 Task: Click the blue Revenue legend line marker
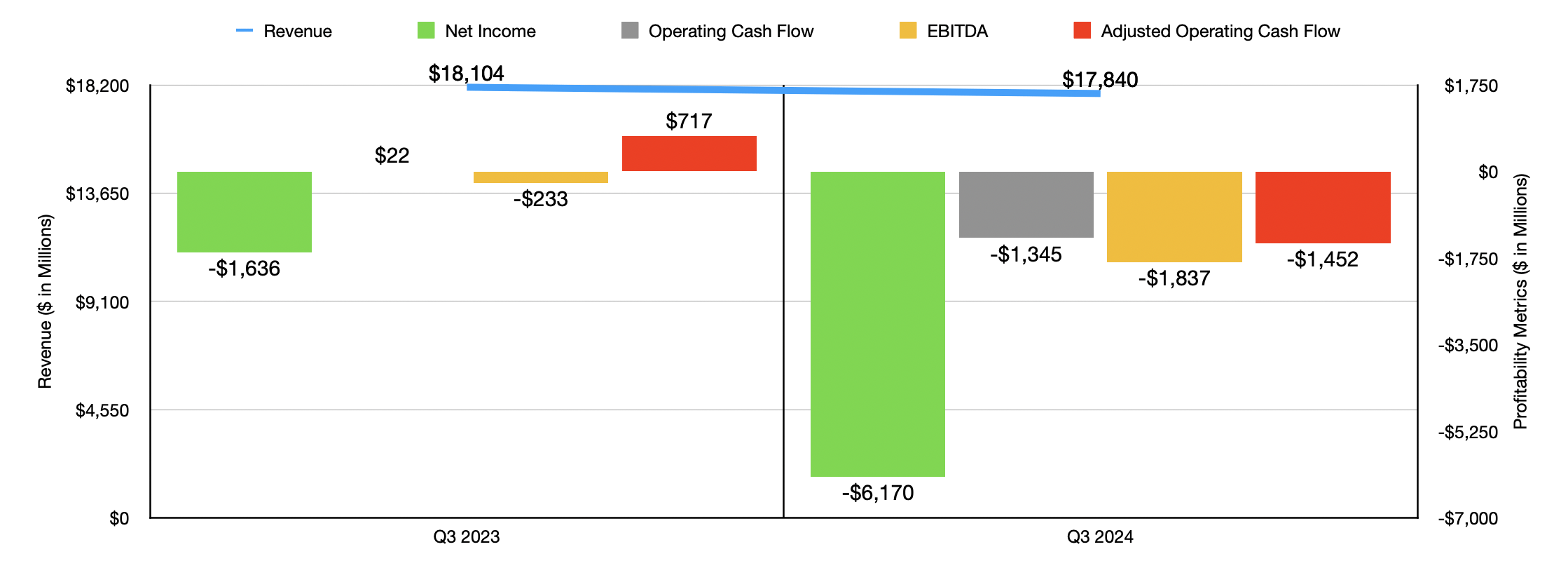point(245,31)
